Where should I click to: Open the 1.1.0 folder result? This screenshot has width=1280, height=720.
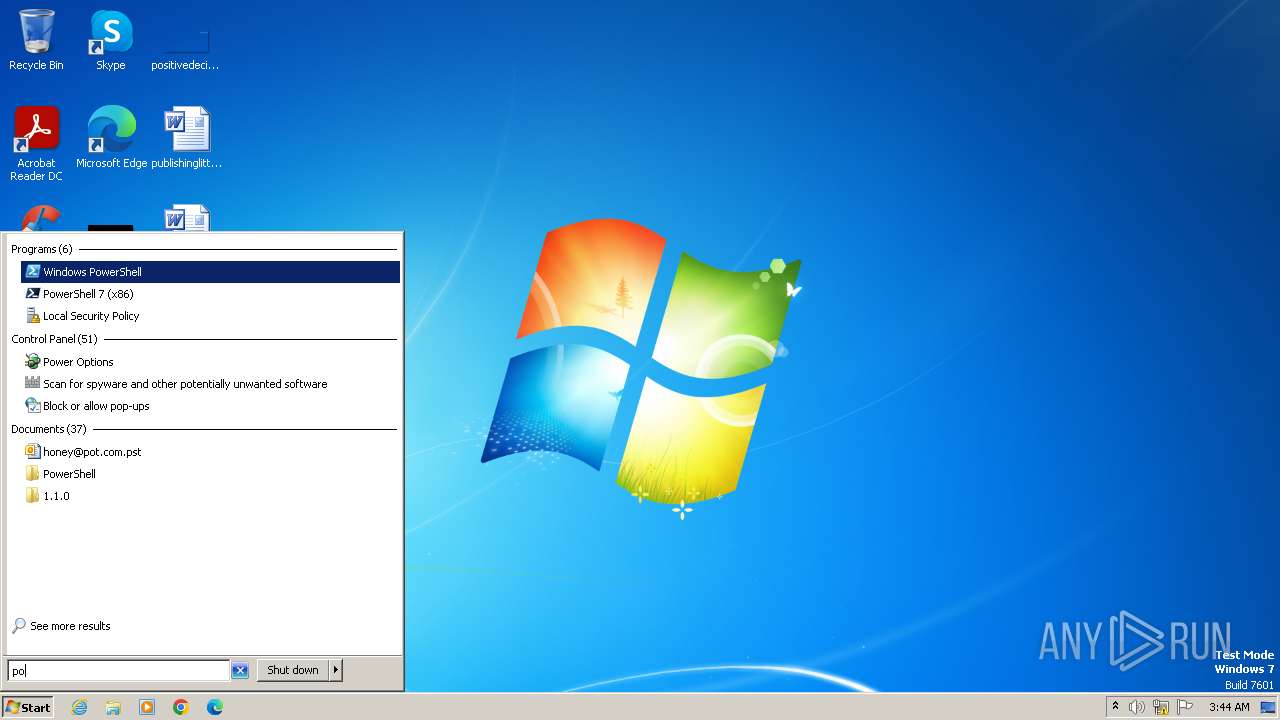(210, 496)
